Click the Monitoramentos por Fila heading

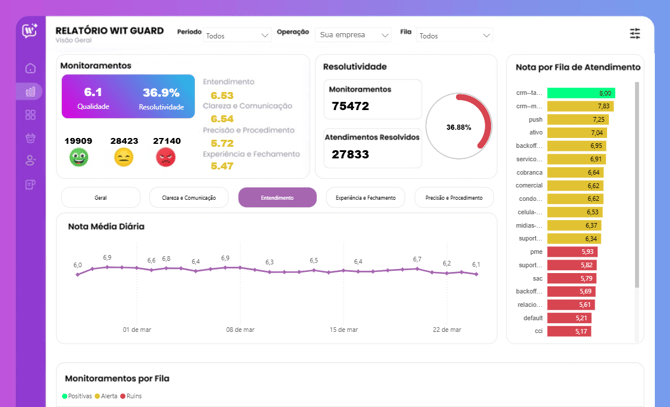(x=117, y=378)
